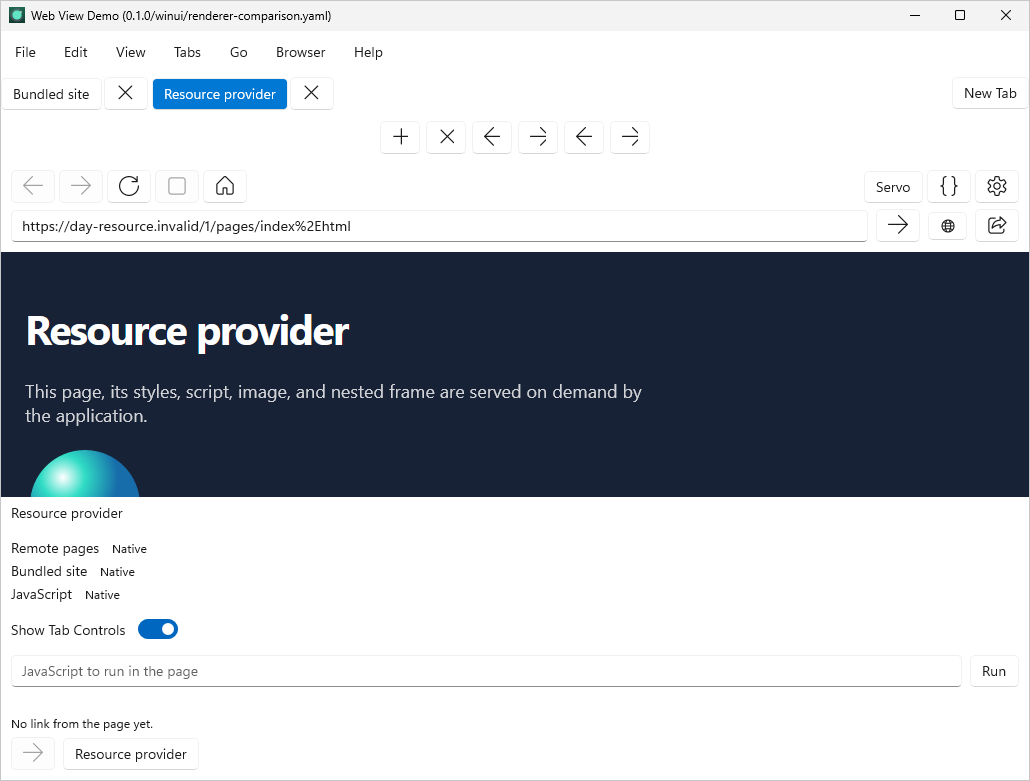Viewport: 1030px width, 781px height.
Task: Go forward with the arrow beside reload
Action: (x=81, y=186)
